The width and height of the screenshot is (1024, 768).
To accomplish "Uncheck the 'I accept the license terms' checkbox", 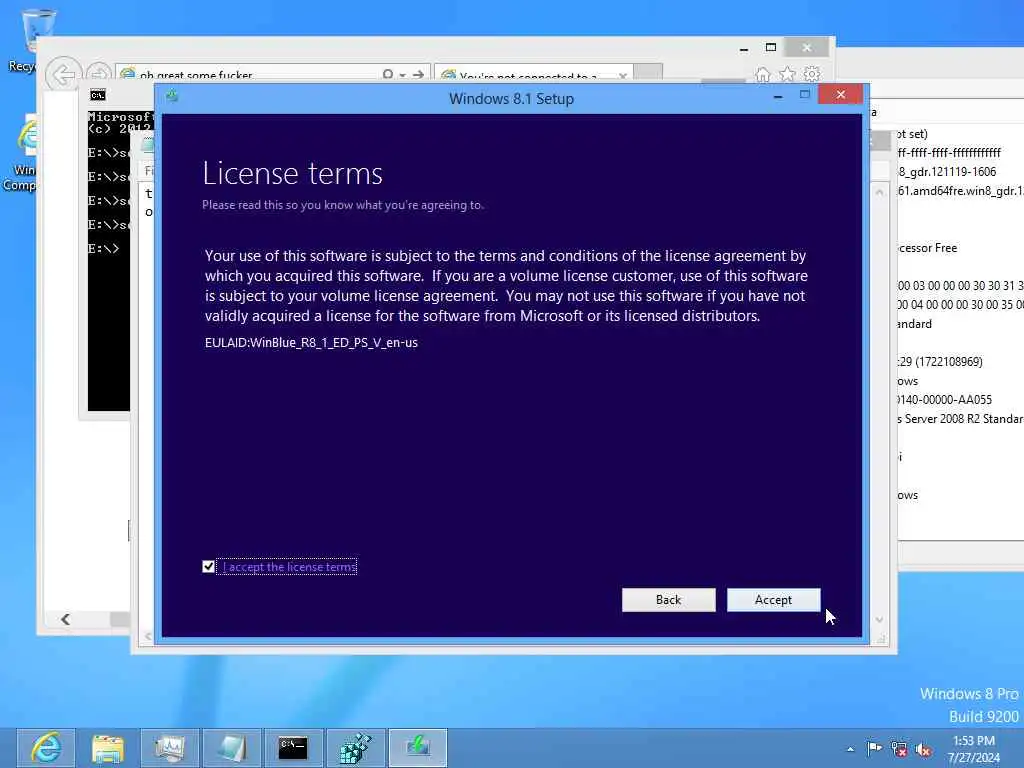I will [208, 567].
